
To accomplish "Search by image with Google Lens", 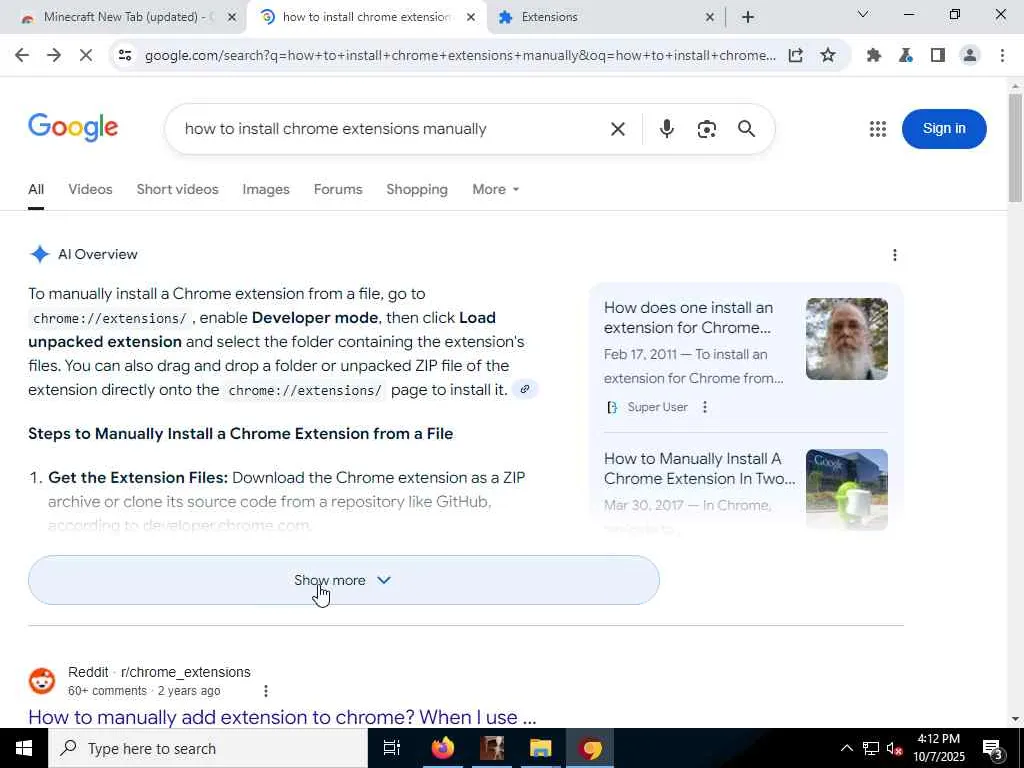I will click(707, 129).
